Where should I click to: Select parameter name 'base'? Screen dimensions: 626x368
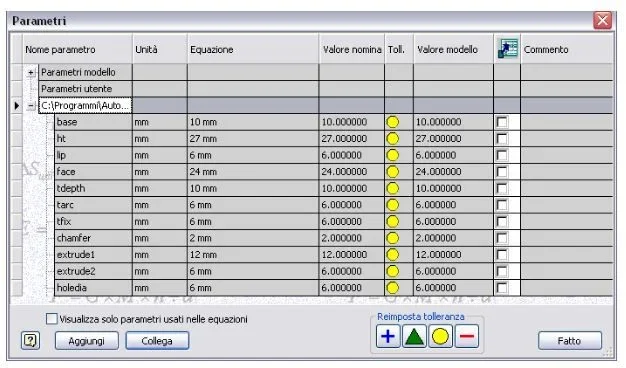[93, 122]
